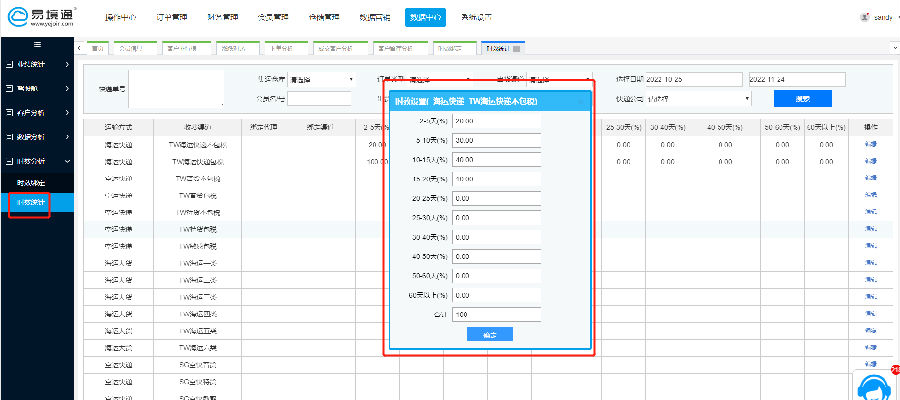Edit the 25-30天(%) field in dialog

[x=496, y=218]
